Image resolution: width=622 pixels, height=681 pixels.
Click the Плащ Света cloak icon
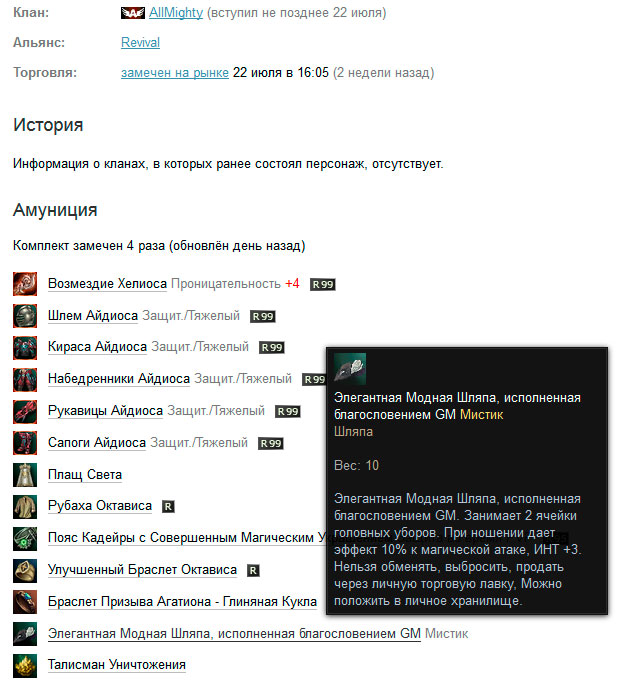tap(25, 475)
